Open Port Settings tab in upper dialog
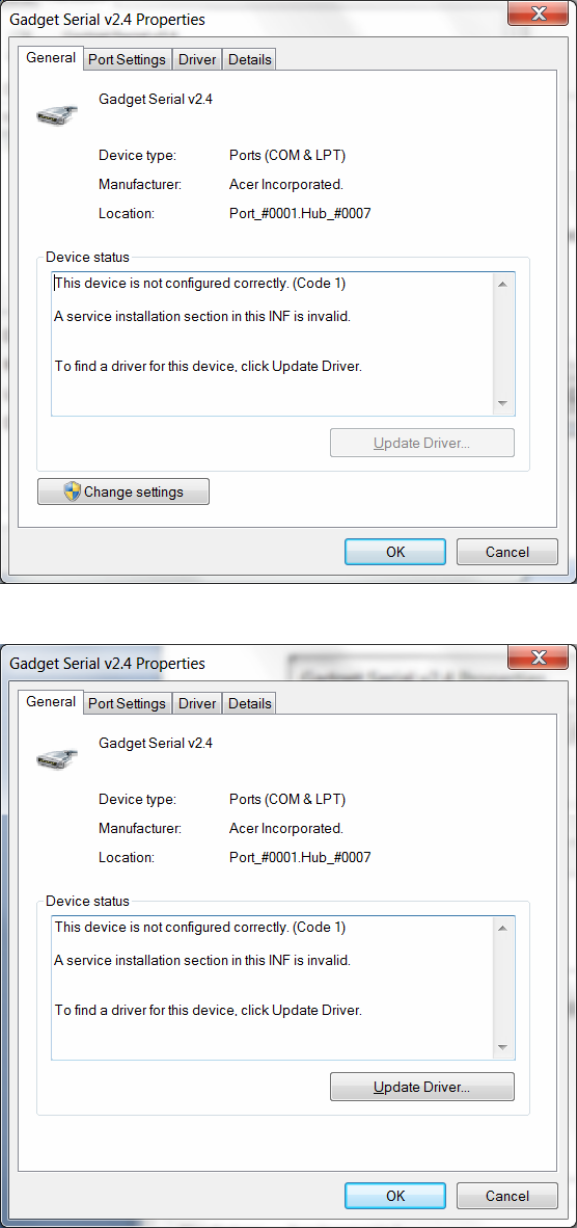This screenshot has height=1228, width=577. 127,60
